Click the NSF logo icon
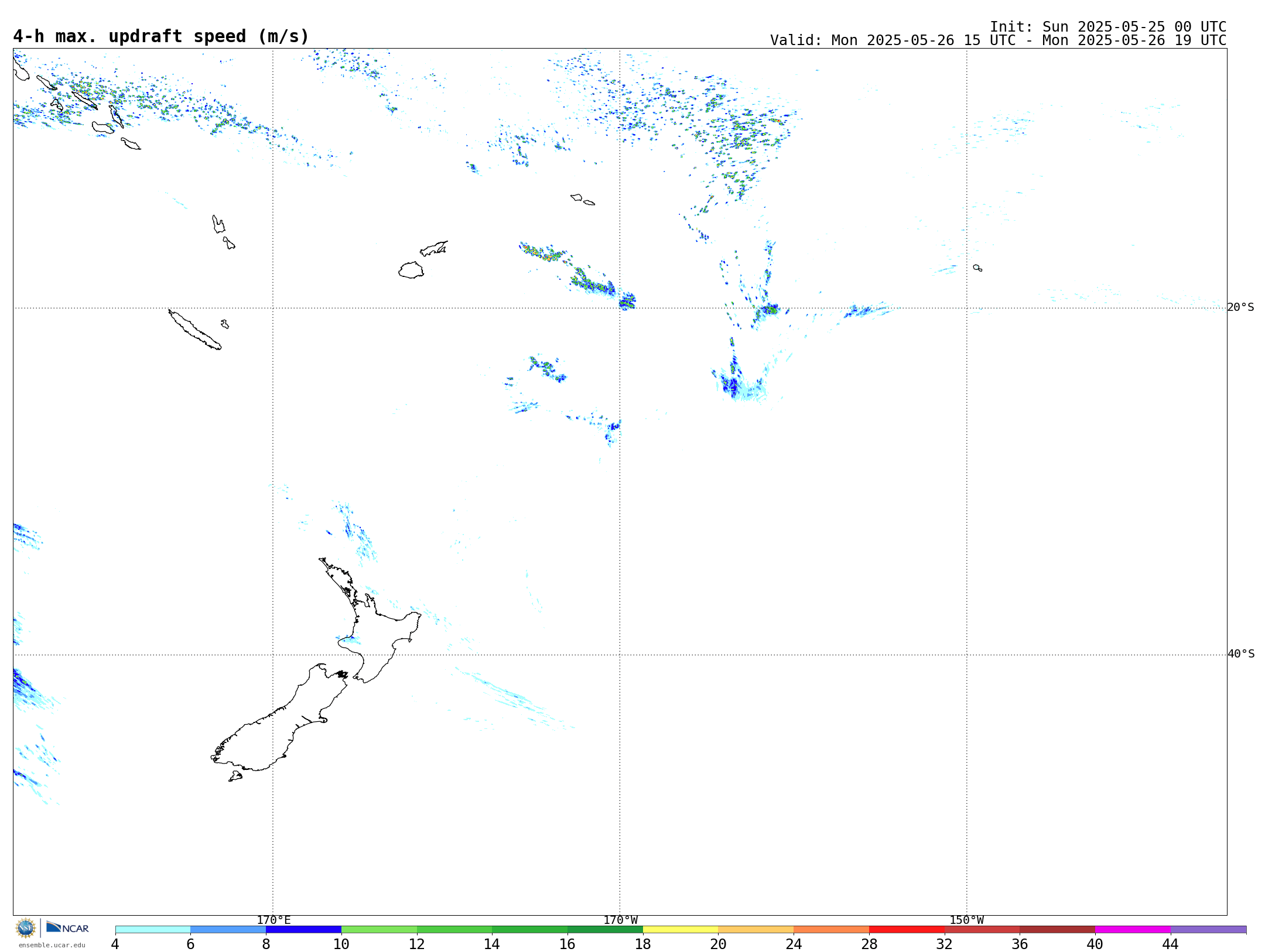Screen dimensions: 1265x952 pos(26,928)
